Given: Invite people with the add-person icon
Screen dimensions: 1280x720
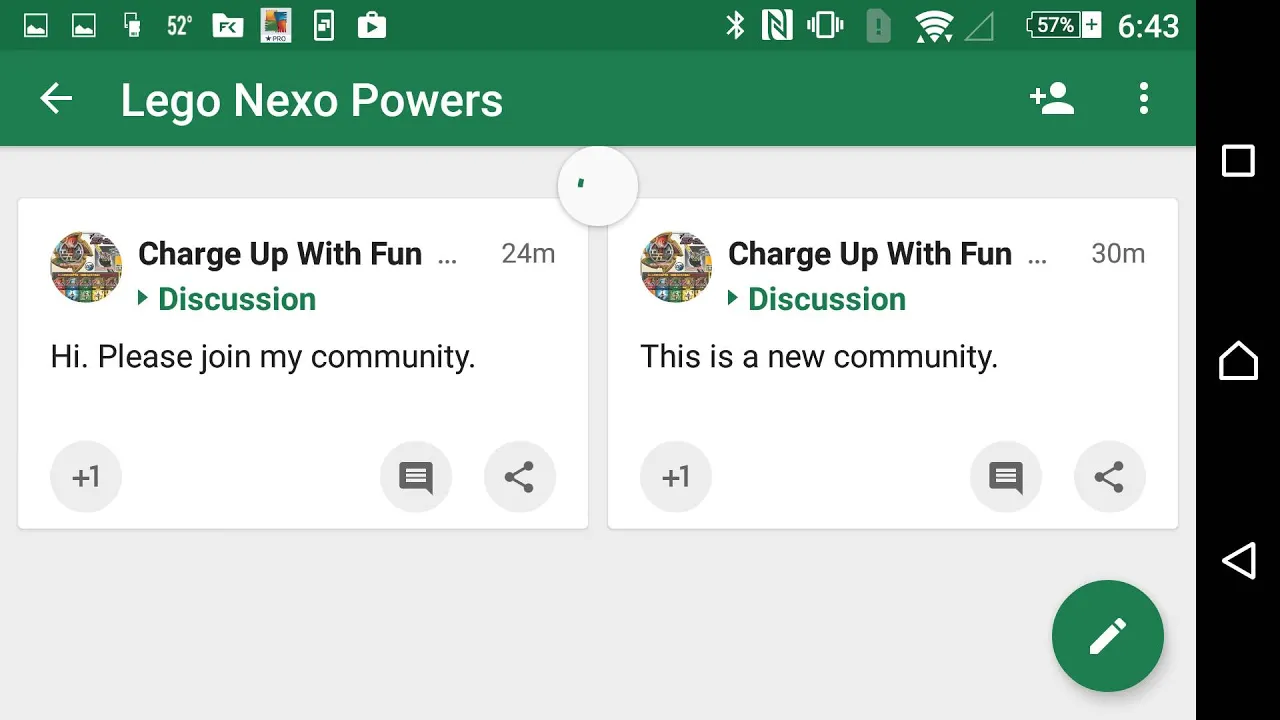Looking at the screenshot, I should (x=1051, y=98).
